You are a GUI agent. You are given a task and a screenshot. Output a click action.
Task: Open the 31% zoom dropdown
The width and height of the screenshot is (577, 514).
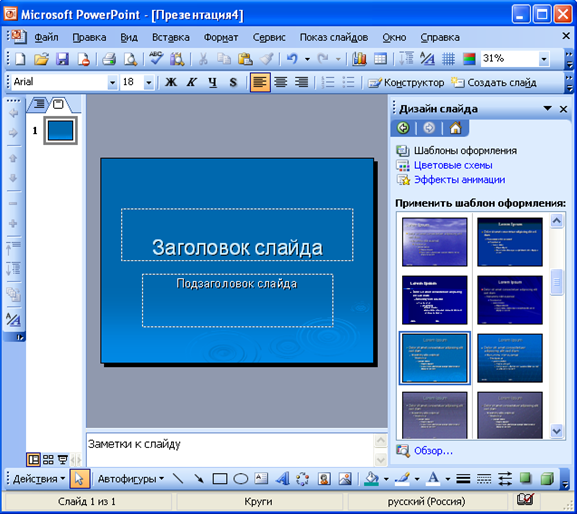[544, 59]
